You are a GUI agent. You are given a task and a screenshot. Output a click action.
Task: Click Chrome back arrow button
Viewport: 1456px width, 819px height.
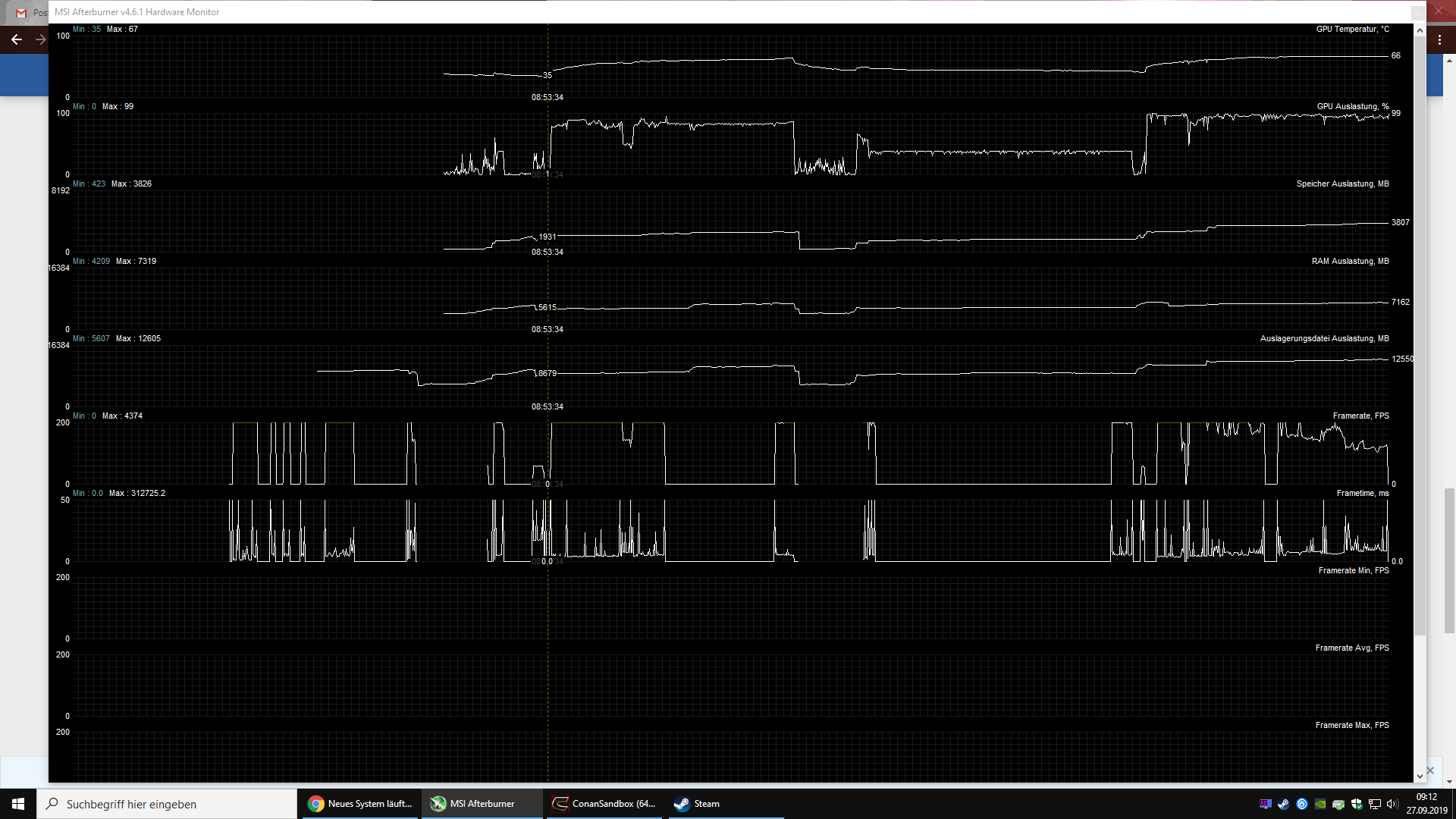pyautogui.click(x=17, y=39)
